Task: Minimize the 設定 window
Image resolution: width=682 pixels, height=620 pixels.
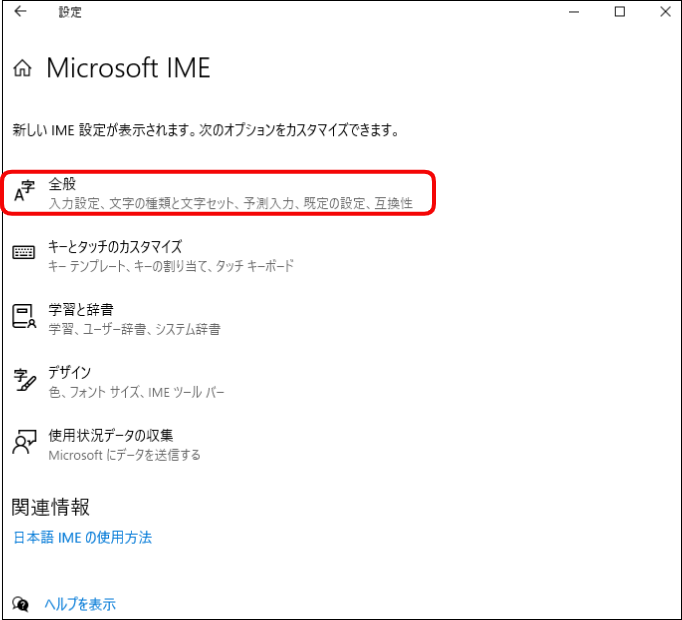Action: click(574, 12)
